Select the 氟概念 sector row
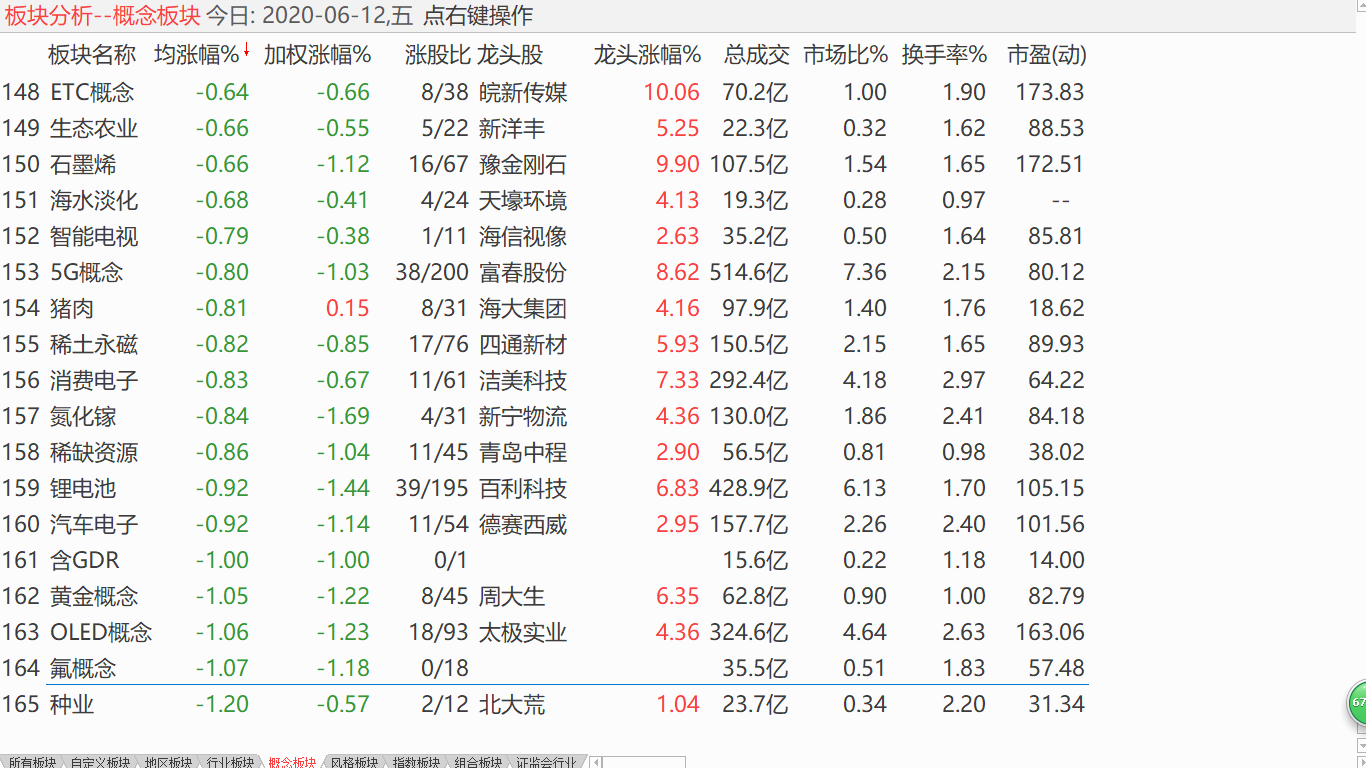Image resolution: width=1366 pixels, height=768 pixels. point(544,668)
